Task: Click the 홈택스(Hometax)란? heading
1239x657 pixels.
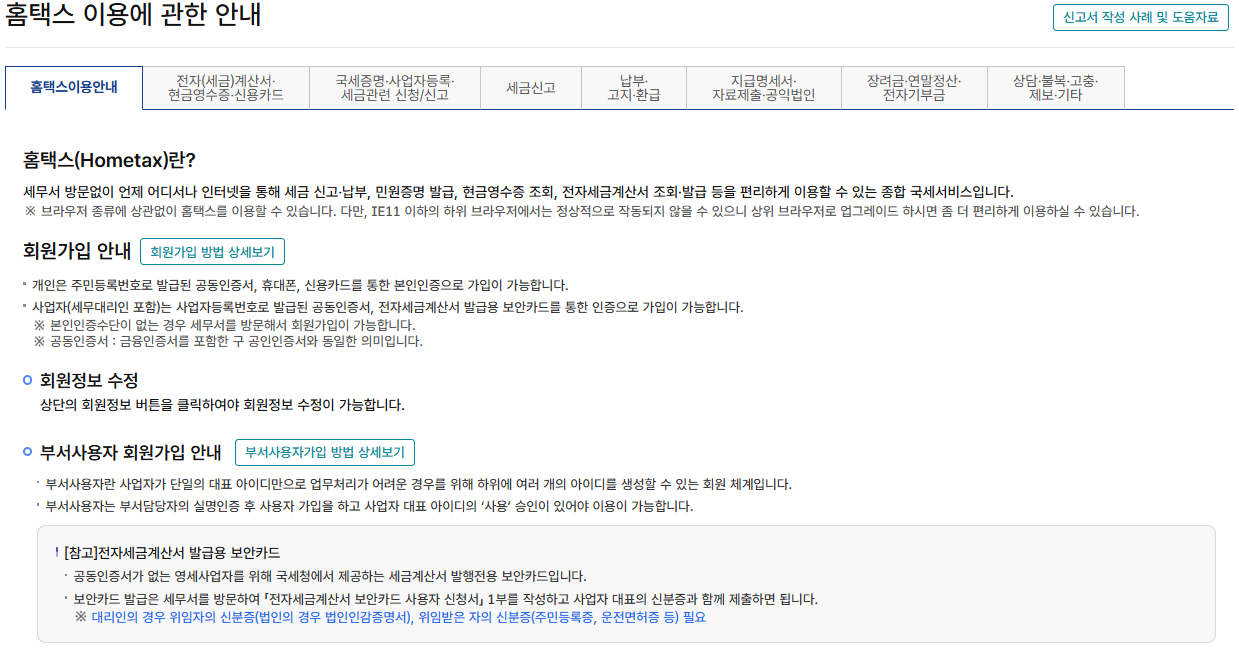Action: [x=110, y=161]
